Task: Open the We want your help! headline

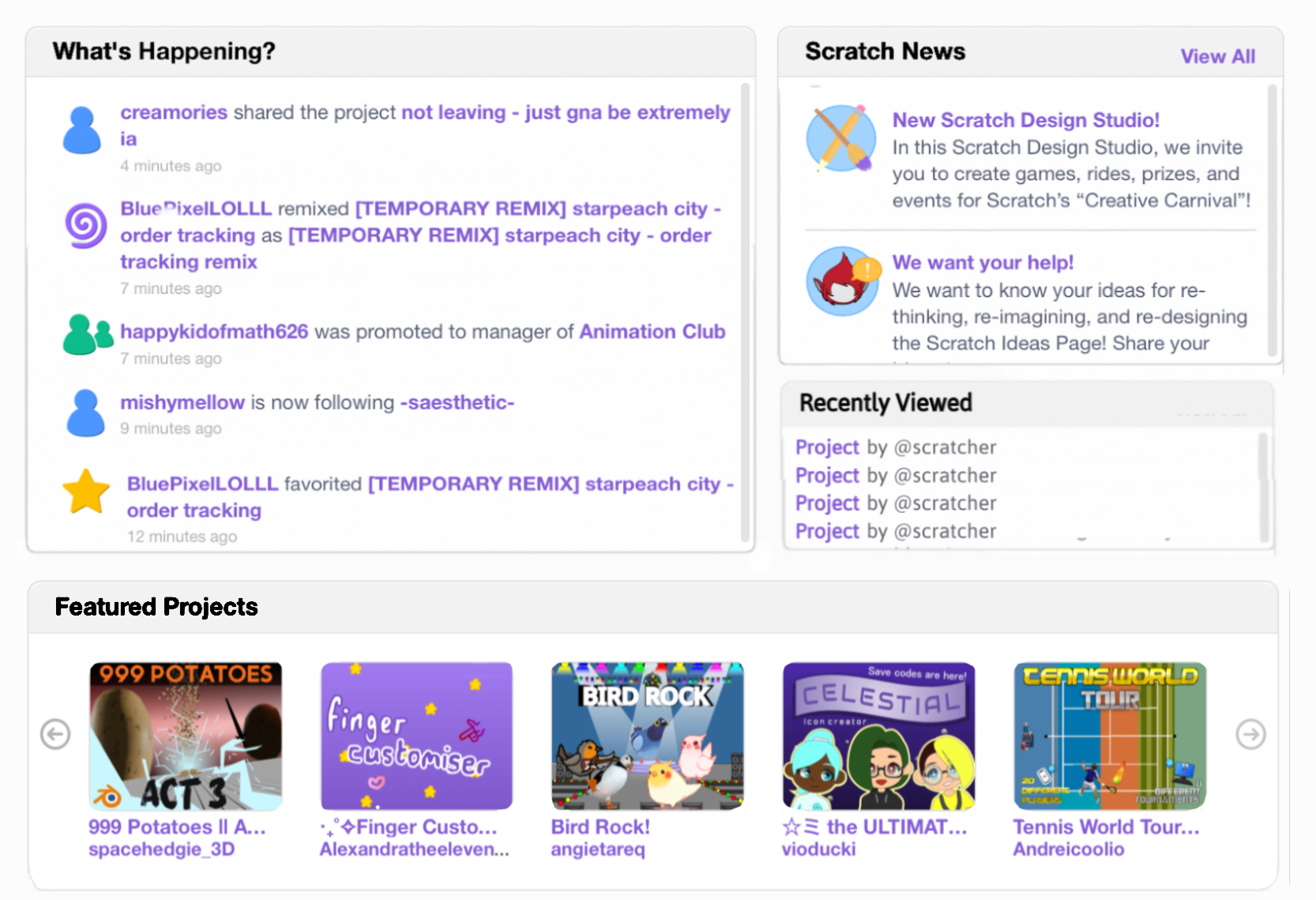Action: coord(983,262)
